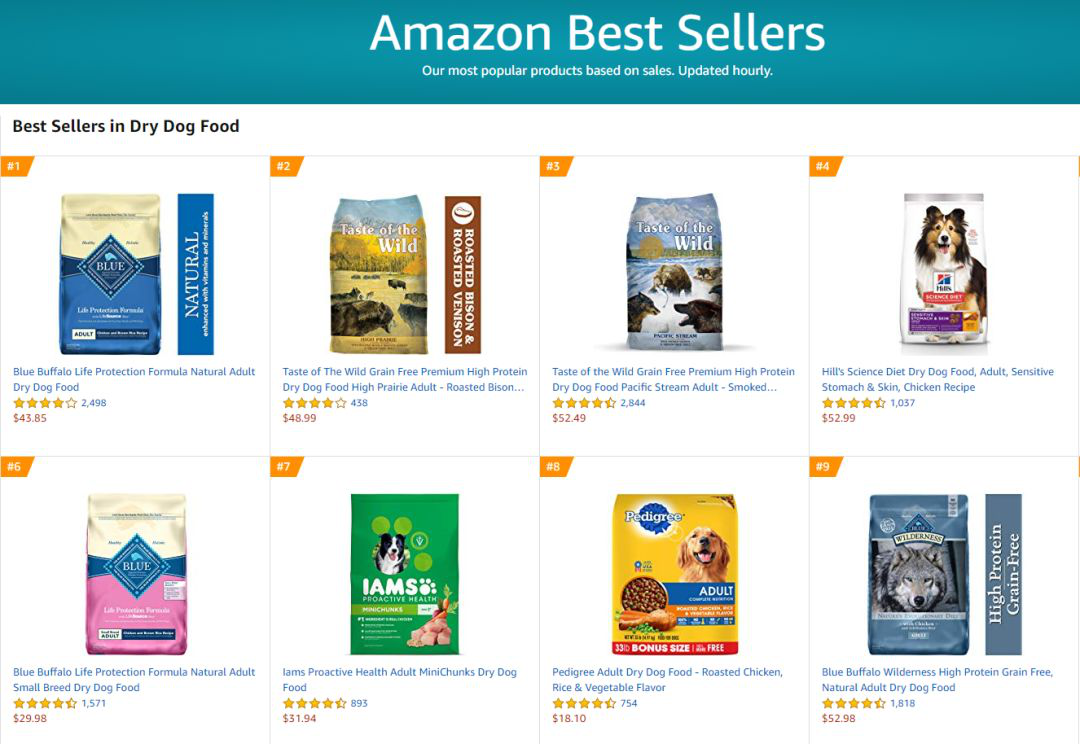The width and height of the screenshot is (1080, 744).
Task: Click the star rating of Taste of the Wild High Prairie
Action: click(x=314, y=403)
